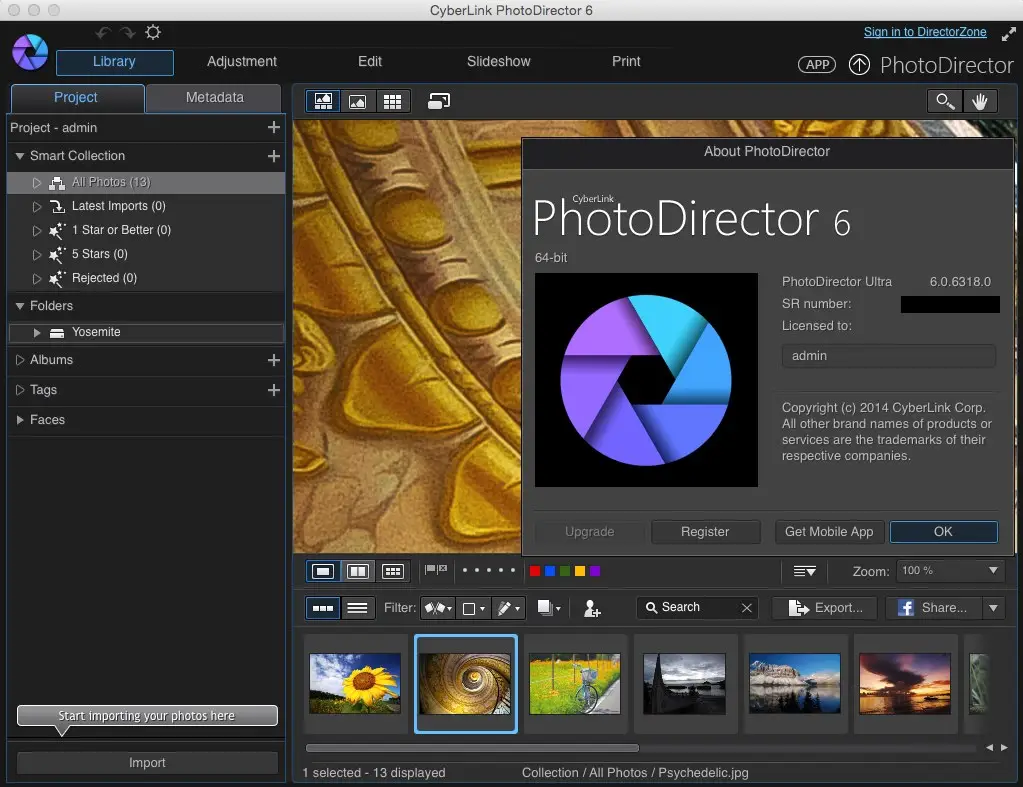The width and height of the screenshot is (1023, 787).
Task: Open the edited photos filter dropdown
Action: (508, 608)
